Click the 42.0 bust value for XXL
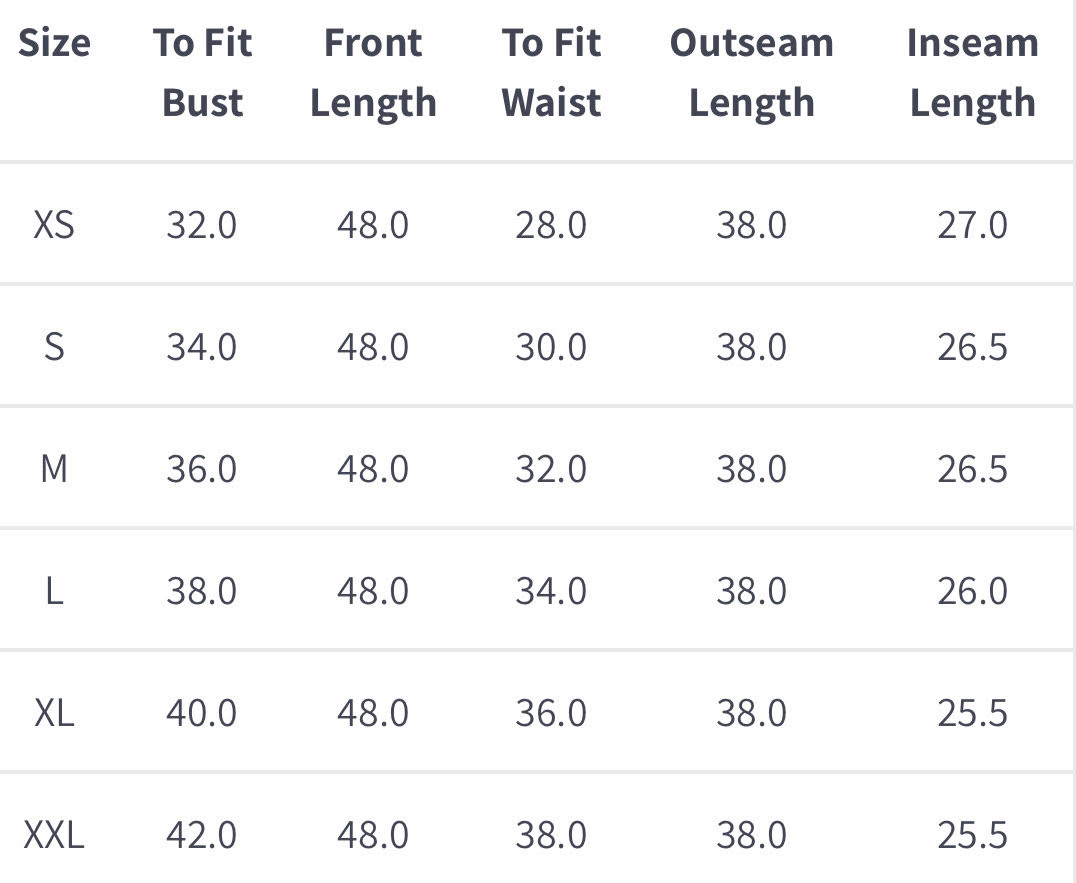 (x=202, y=835)
